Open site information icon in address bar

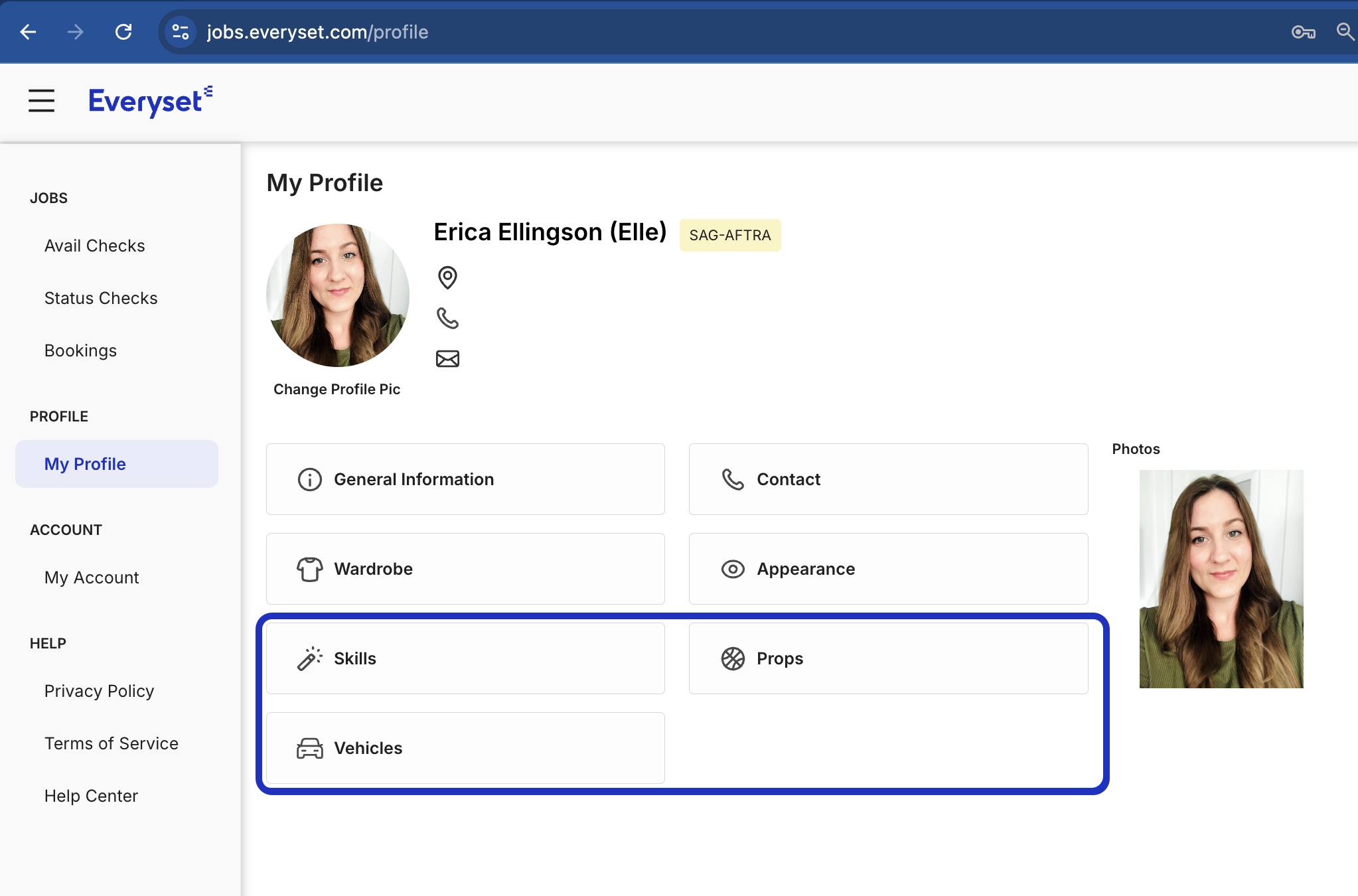coord(180,32)
